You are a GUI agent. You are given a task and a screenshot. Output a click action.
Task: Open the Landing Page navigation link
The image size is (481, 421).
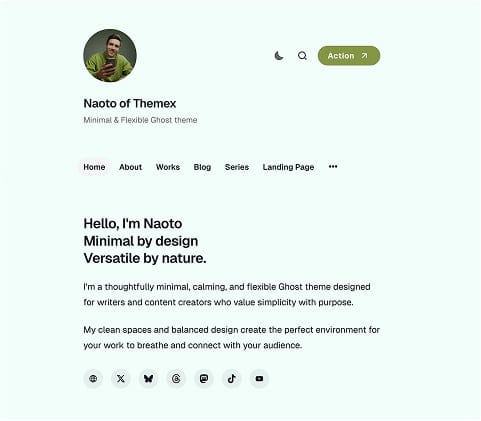(x=288, y=167)
